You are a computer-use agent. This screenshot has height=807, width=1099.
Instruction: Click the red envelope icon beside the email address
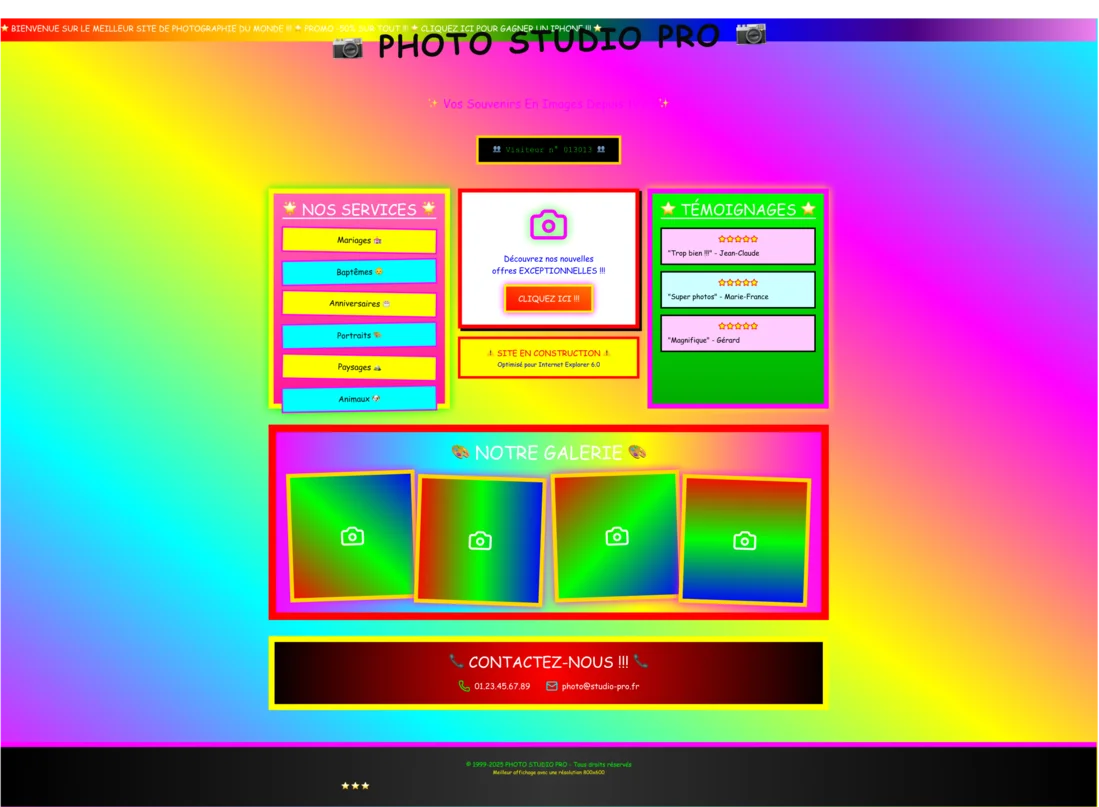pyautogui.click(x=550, y=686)
